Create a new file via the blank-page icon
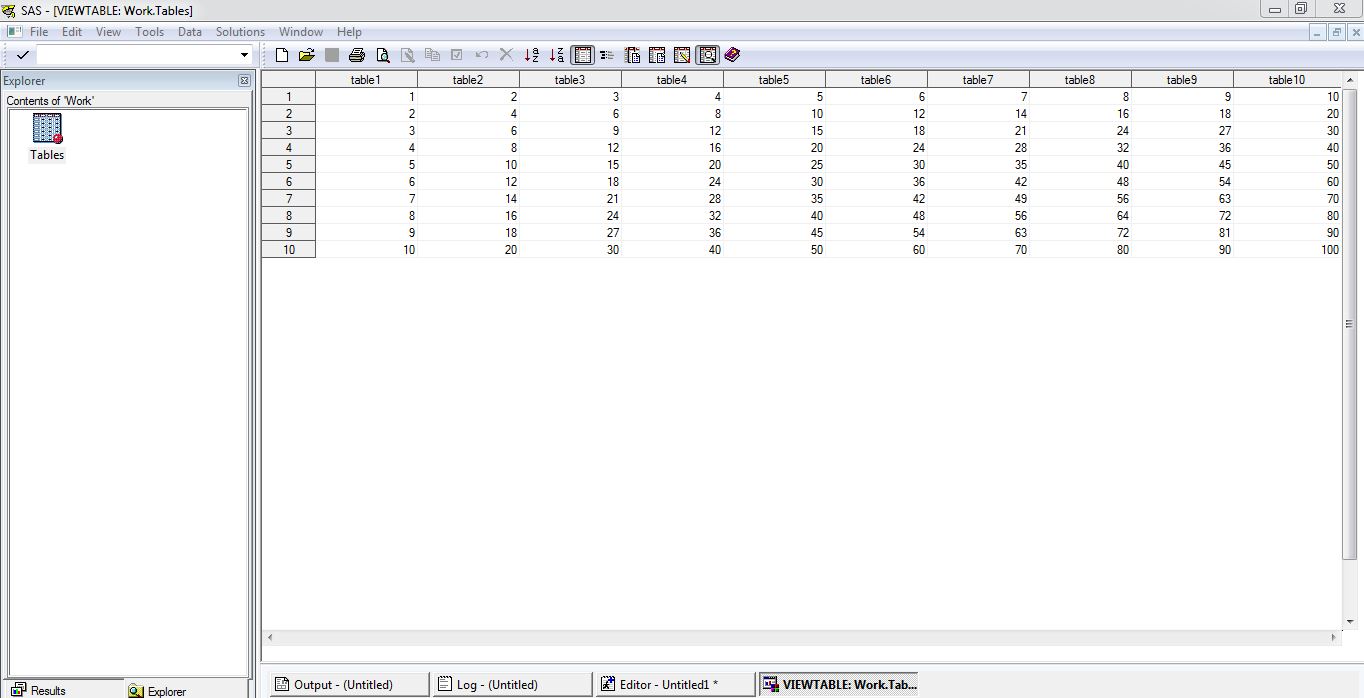 (x=281, y=55)
